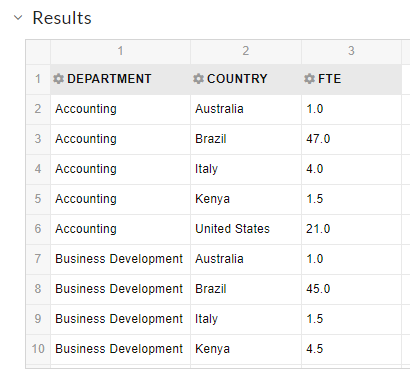Select column 2 header
This screenshot has height=376, width=410.
[x=246, y=51]
